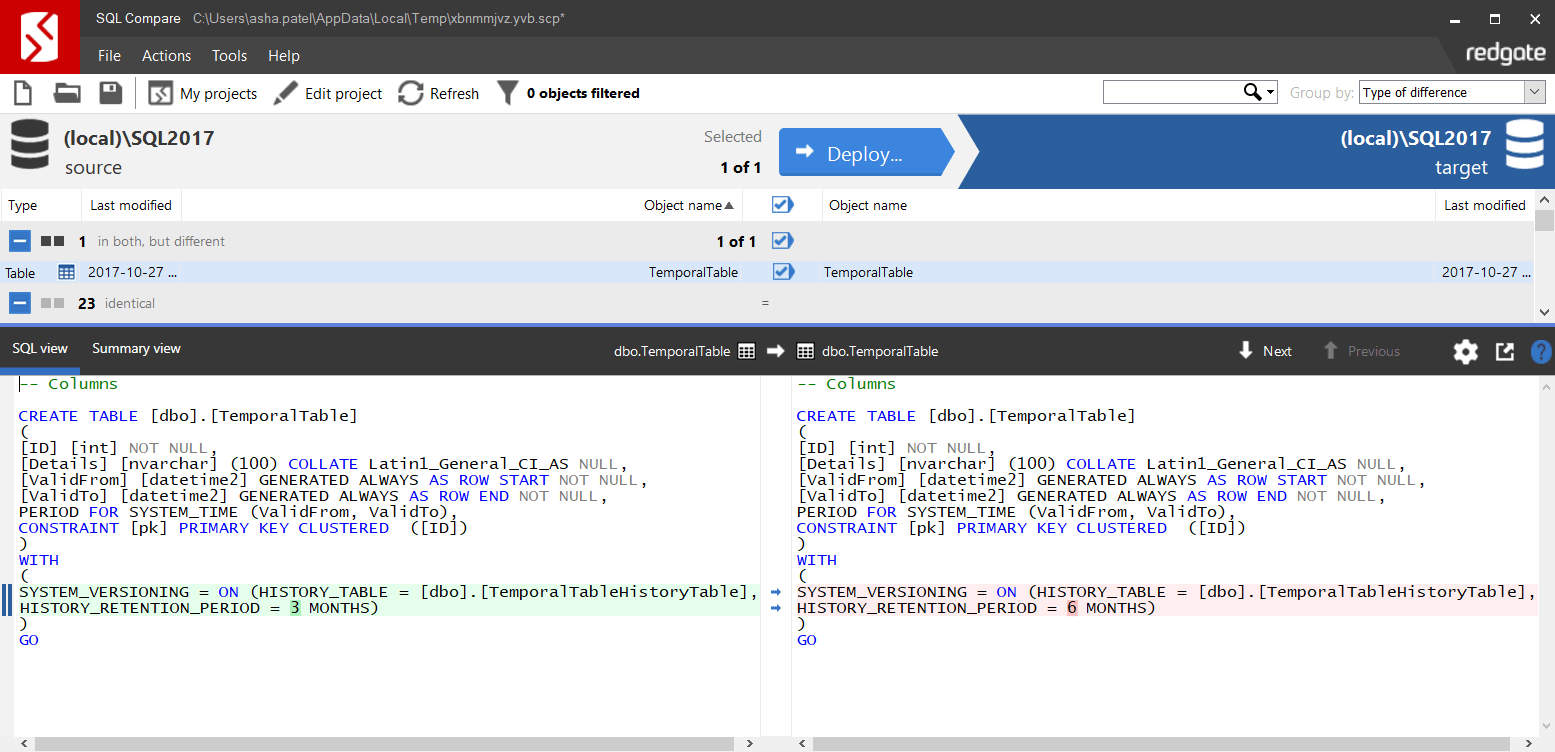
Task: Uncheck the TemporalTable row checkbox
Action: pos(783,272)
